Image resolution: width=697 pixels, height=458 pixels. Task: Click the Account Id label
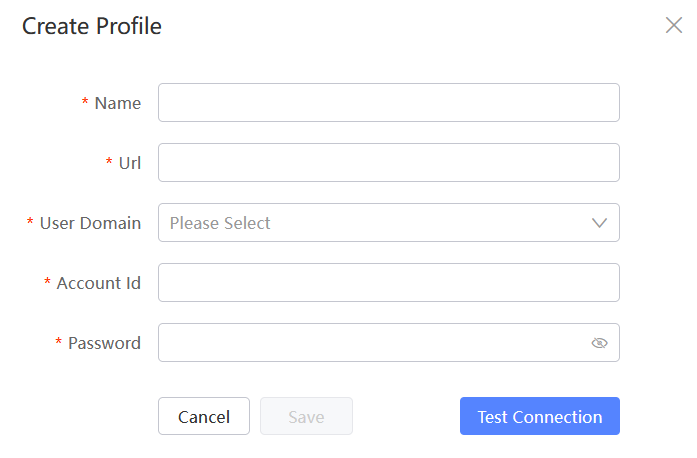(99, 283)
